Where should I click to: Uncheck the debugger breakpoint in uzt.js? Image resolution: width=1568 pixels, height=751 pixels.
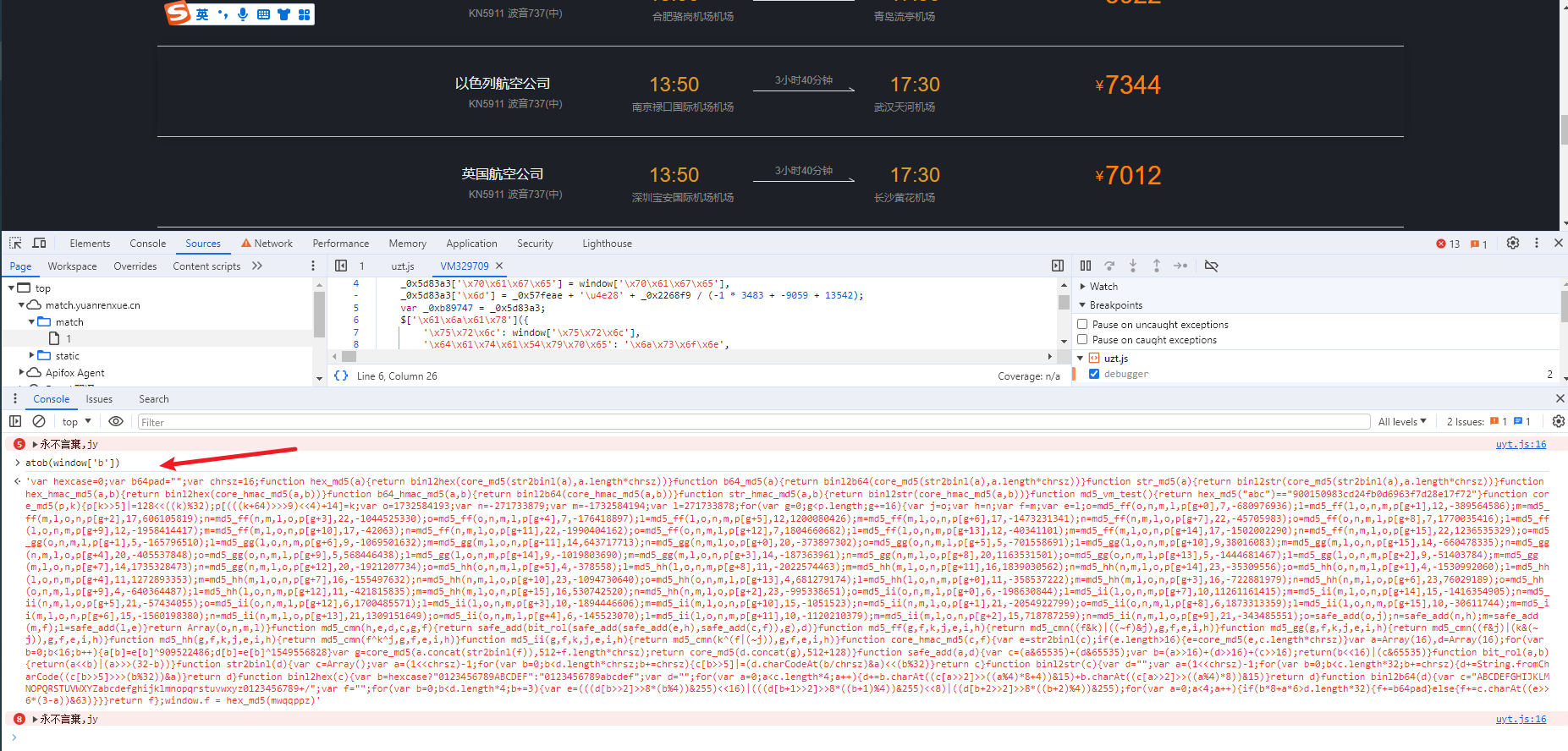tap(1094, 374)
